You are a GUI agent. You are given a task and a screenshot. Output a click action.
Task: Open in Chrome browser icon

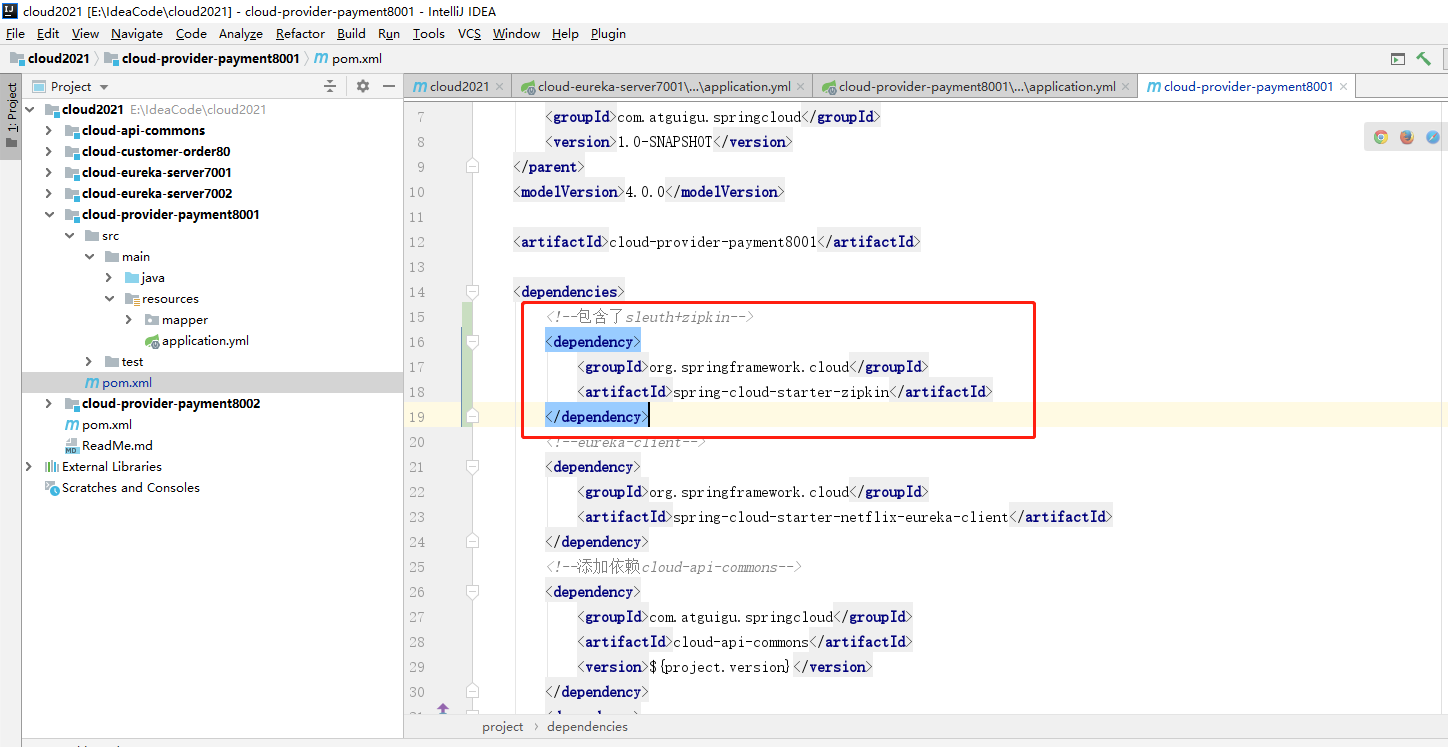pyautogui.click(x=1381, y=137)
